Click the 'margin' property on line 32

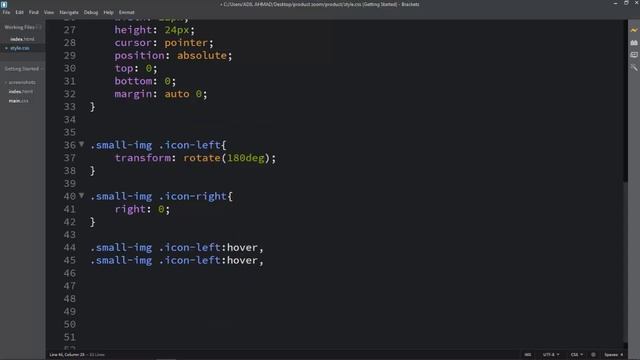point(133,94)
